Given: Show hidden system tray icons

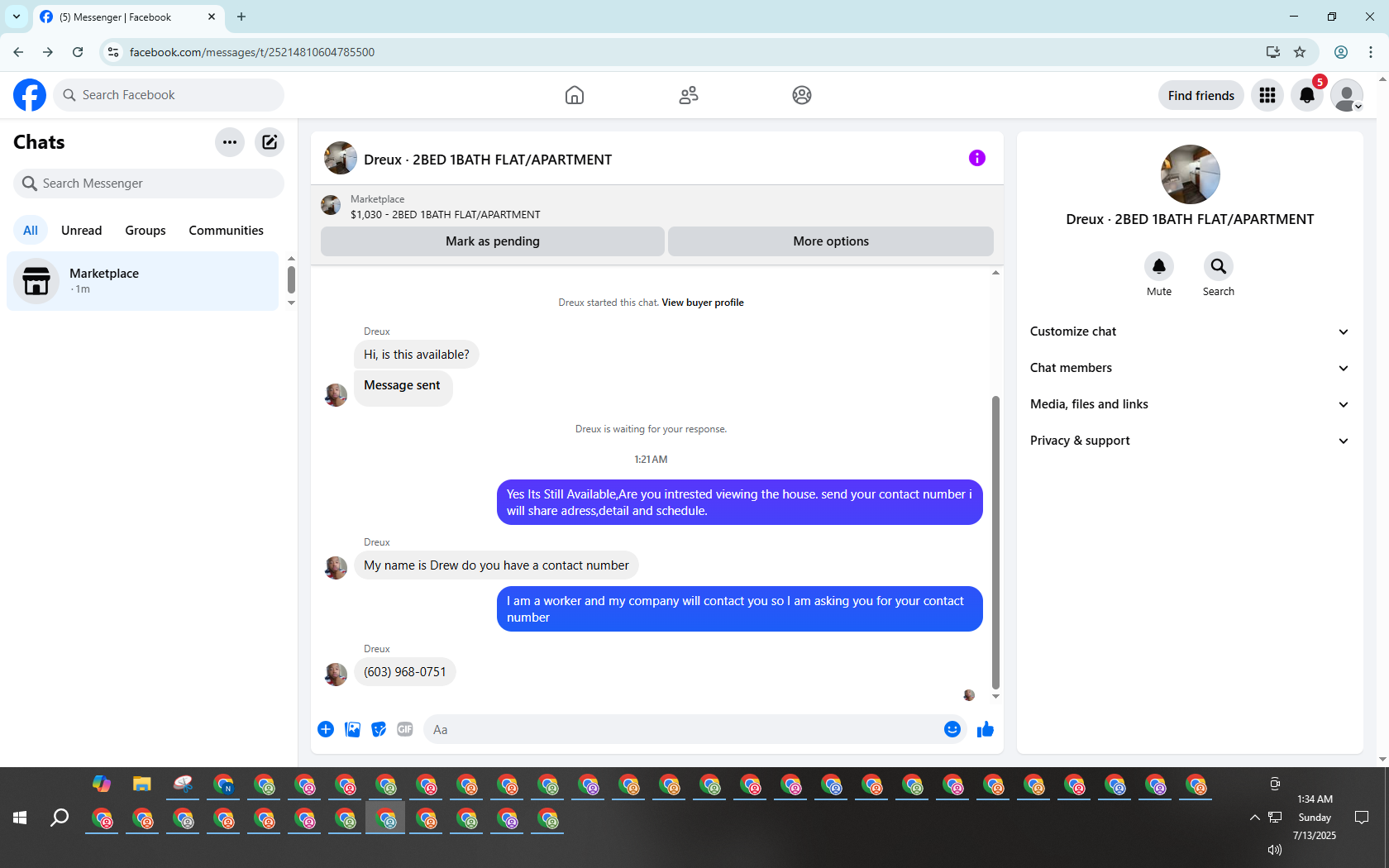Looking at the screenshot, I should point(1255,818).
